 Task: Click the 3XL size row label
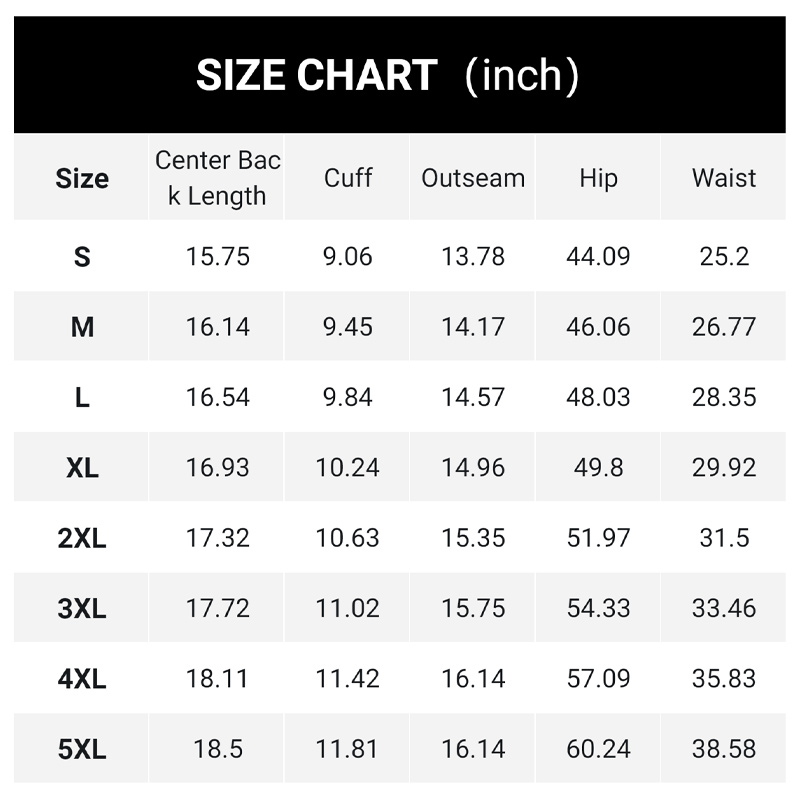click(82, 608)
